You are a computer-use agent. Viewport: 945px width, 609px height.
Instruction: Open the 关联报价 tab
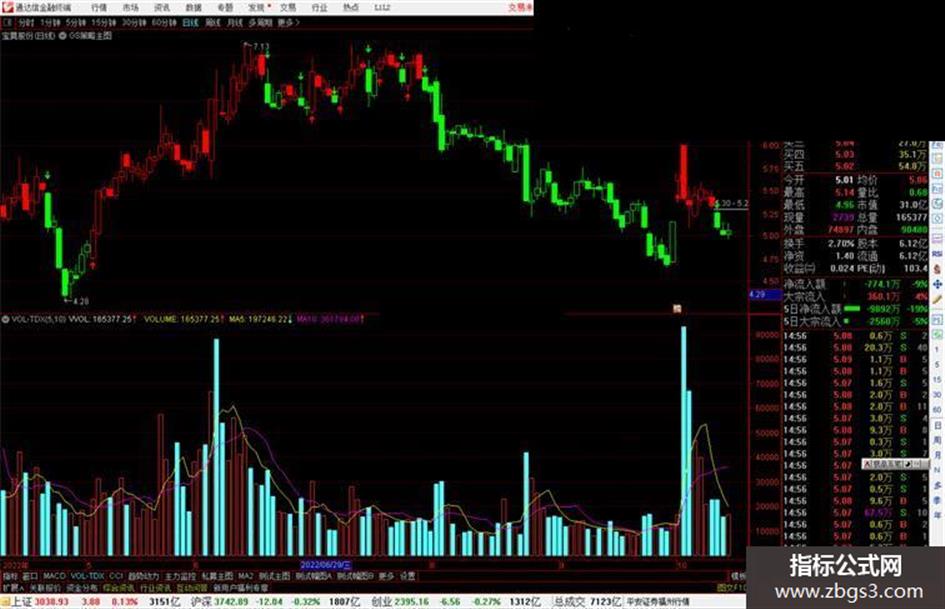click(x=45, y=587)
